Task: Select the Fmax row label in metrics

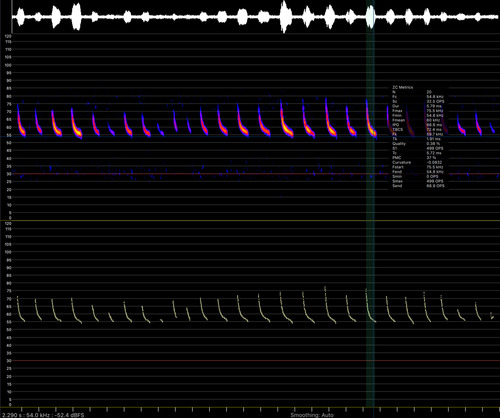Action: pos(397,111)
